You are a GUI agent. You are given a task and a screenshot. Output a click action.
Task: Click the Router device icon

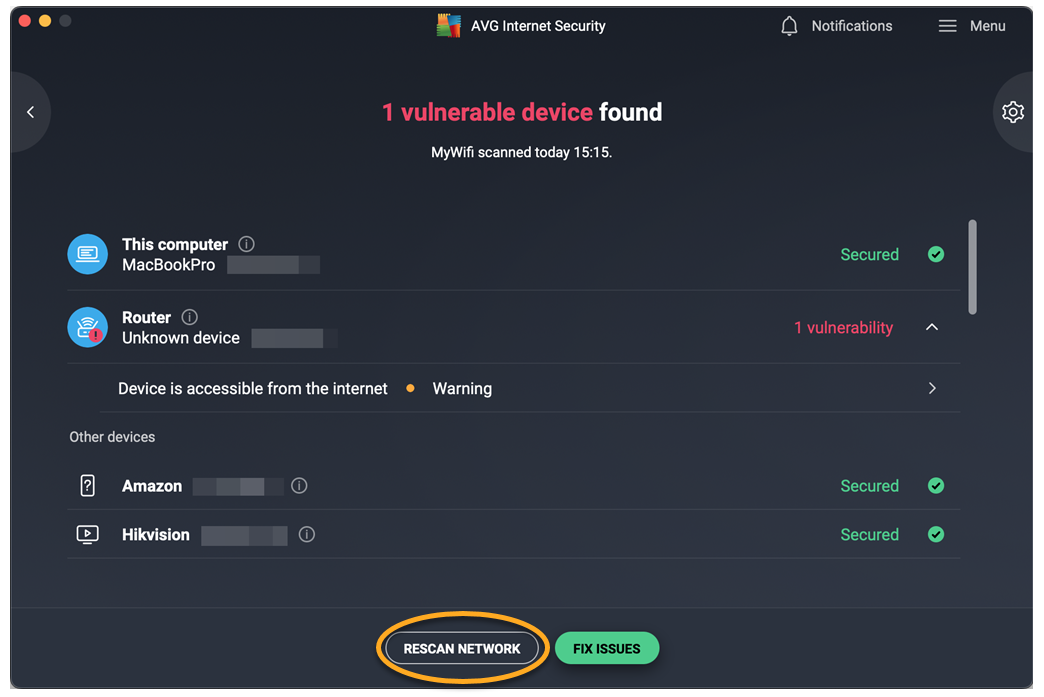(88, 327)
